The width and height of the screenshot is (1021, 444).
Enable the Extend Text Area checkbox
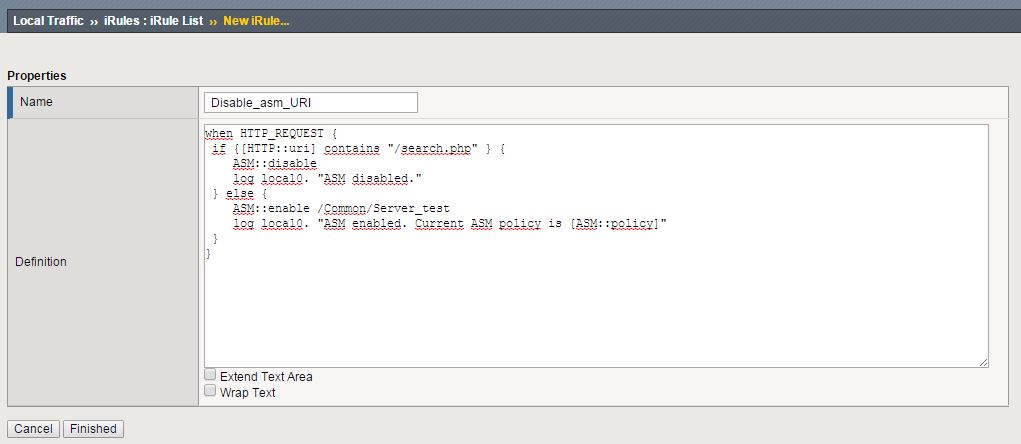(x=210, y=375)
